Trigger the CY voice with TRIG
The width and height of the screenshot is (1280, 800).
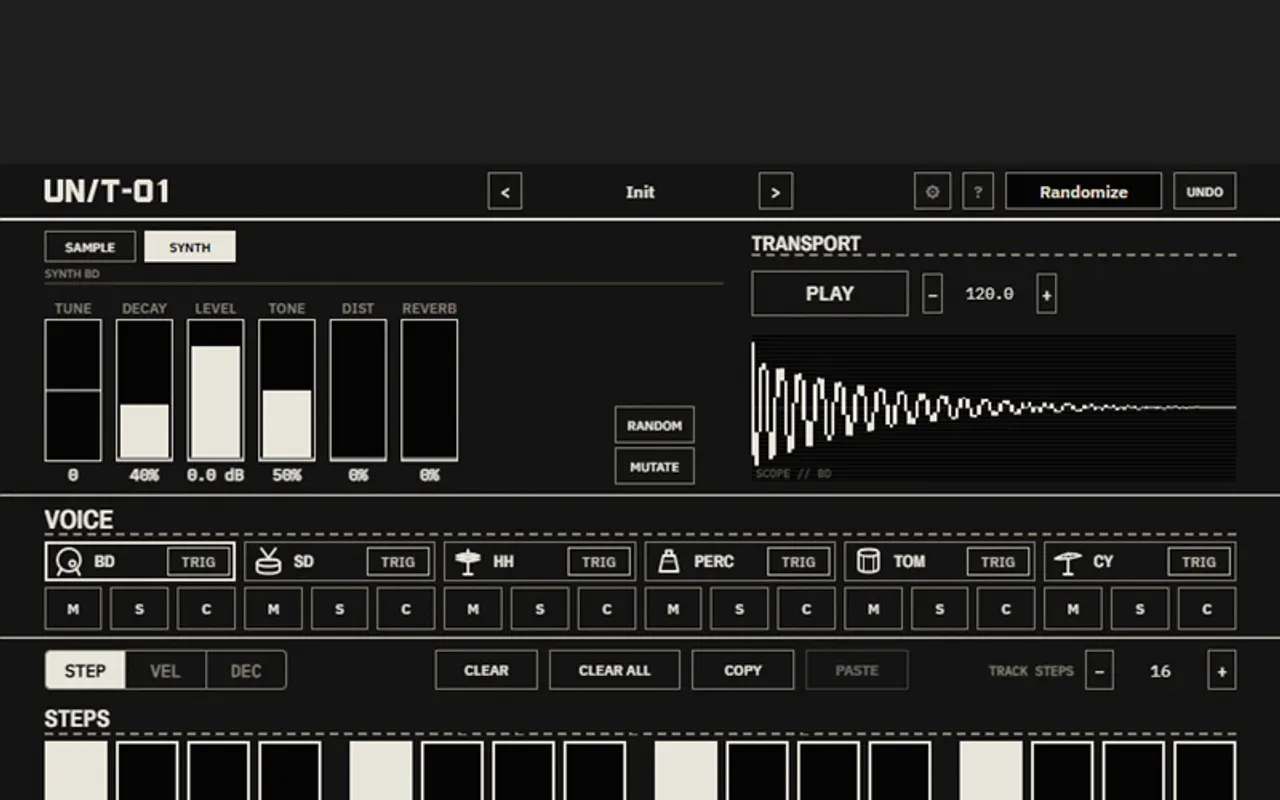click(1199, 562)
